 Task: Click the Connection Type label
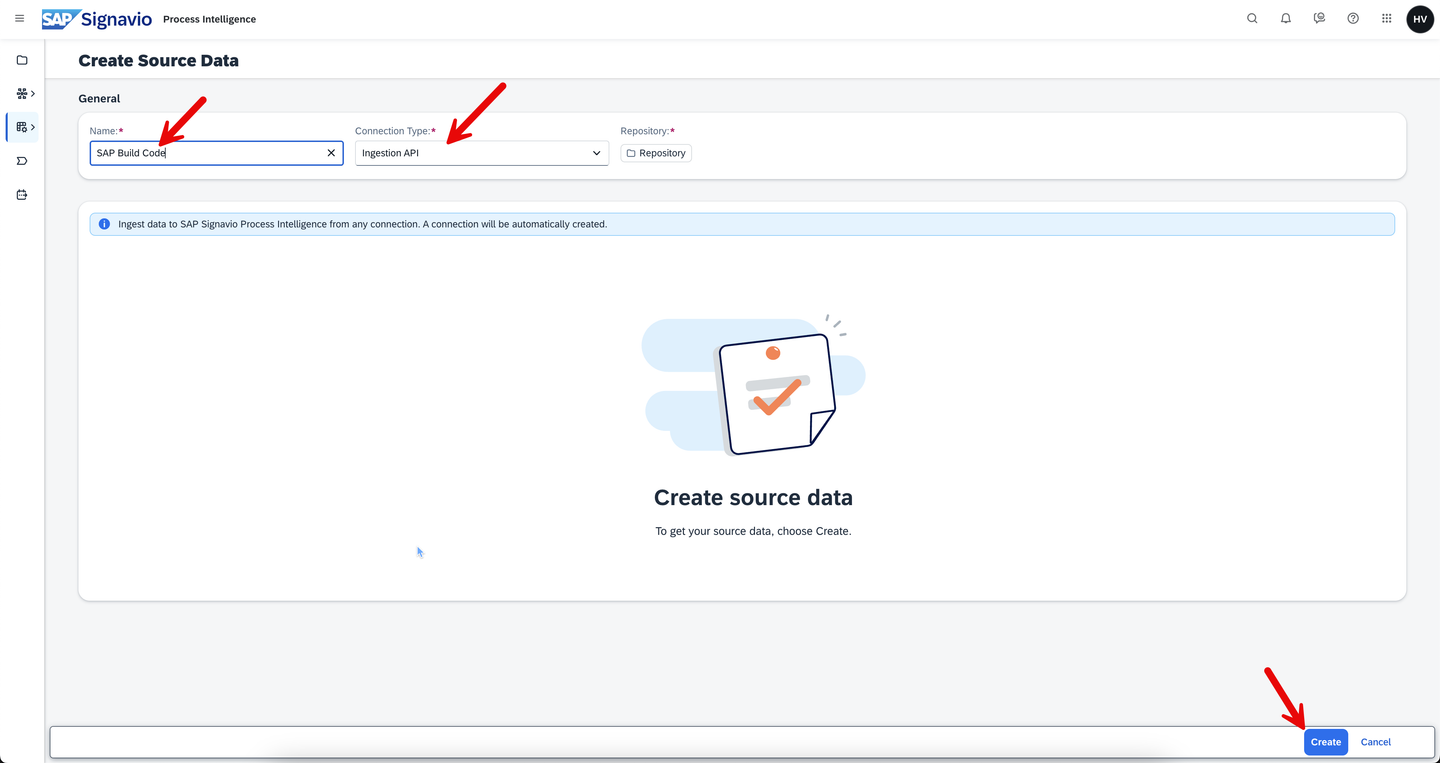coord(395,131)
